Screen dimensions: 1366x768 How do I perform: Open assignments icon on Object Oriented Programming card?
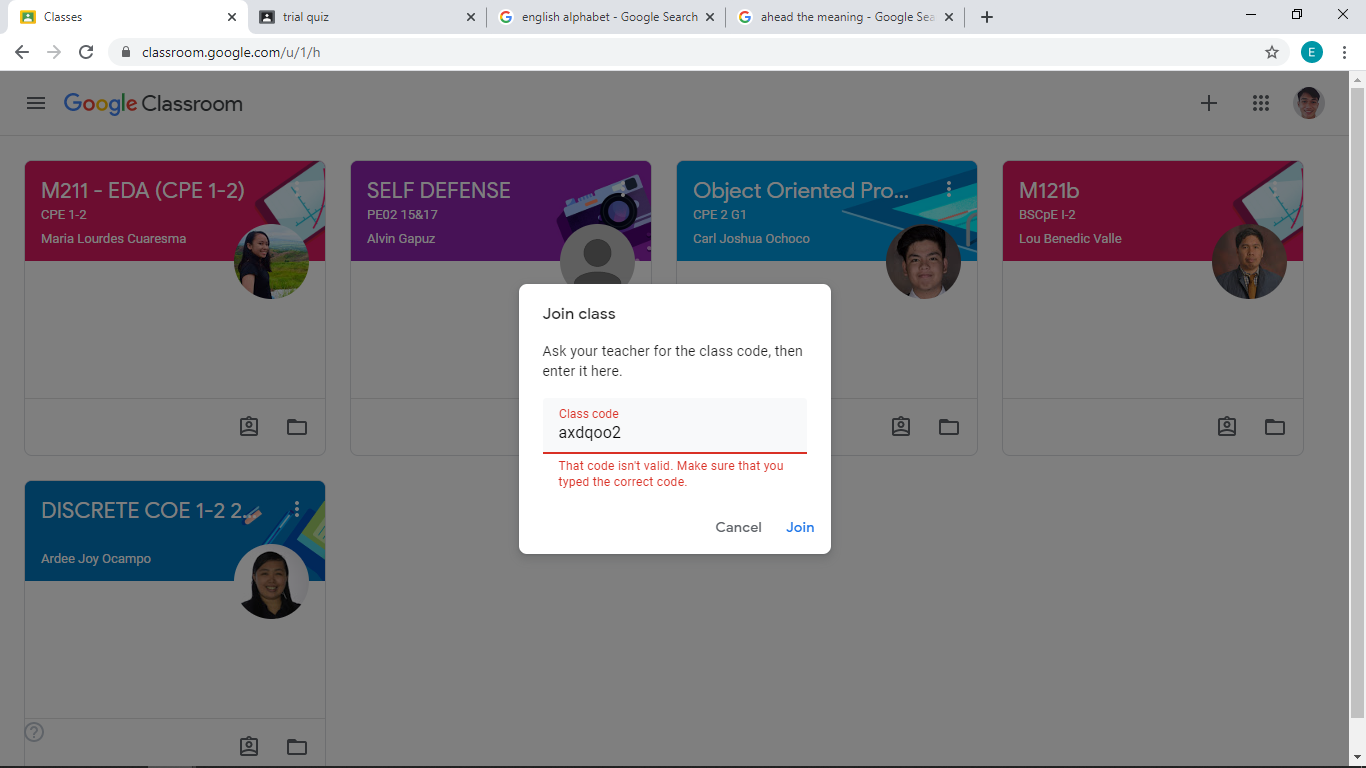coord(901,427)
